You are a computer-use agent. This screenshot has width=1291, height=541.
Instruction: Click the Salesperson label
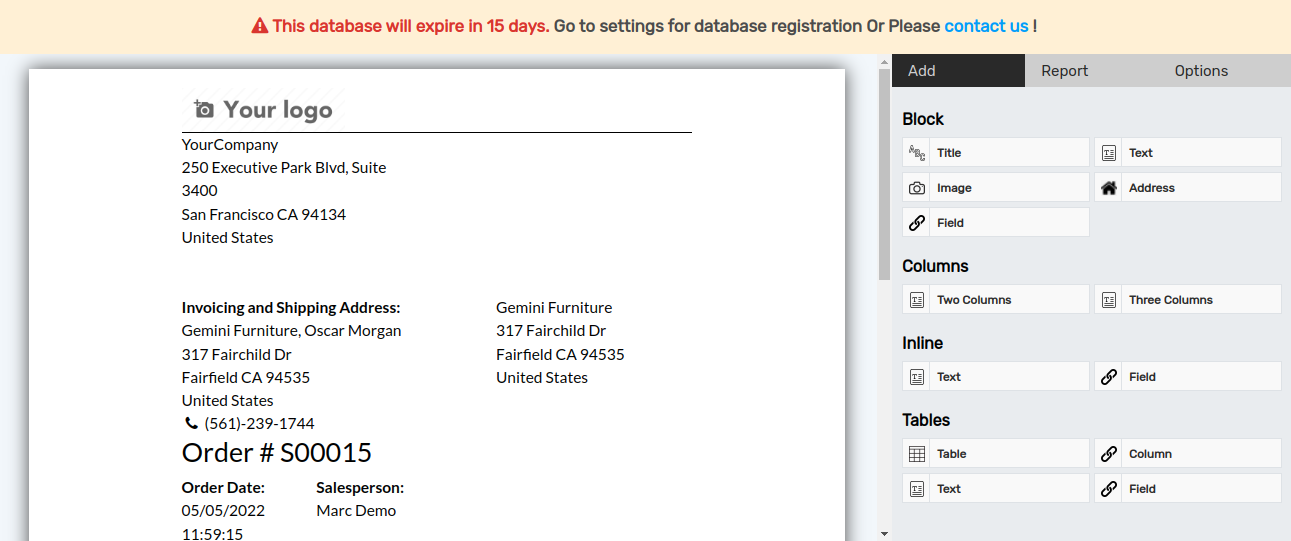point(360,488)
